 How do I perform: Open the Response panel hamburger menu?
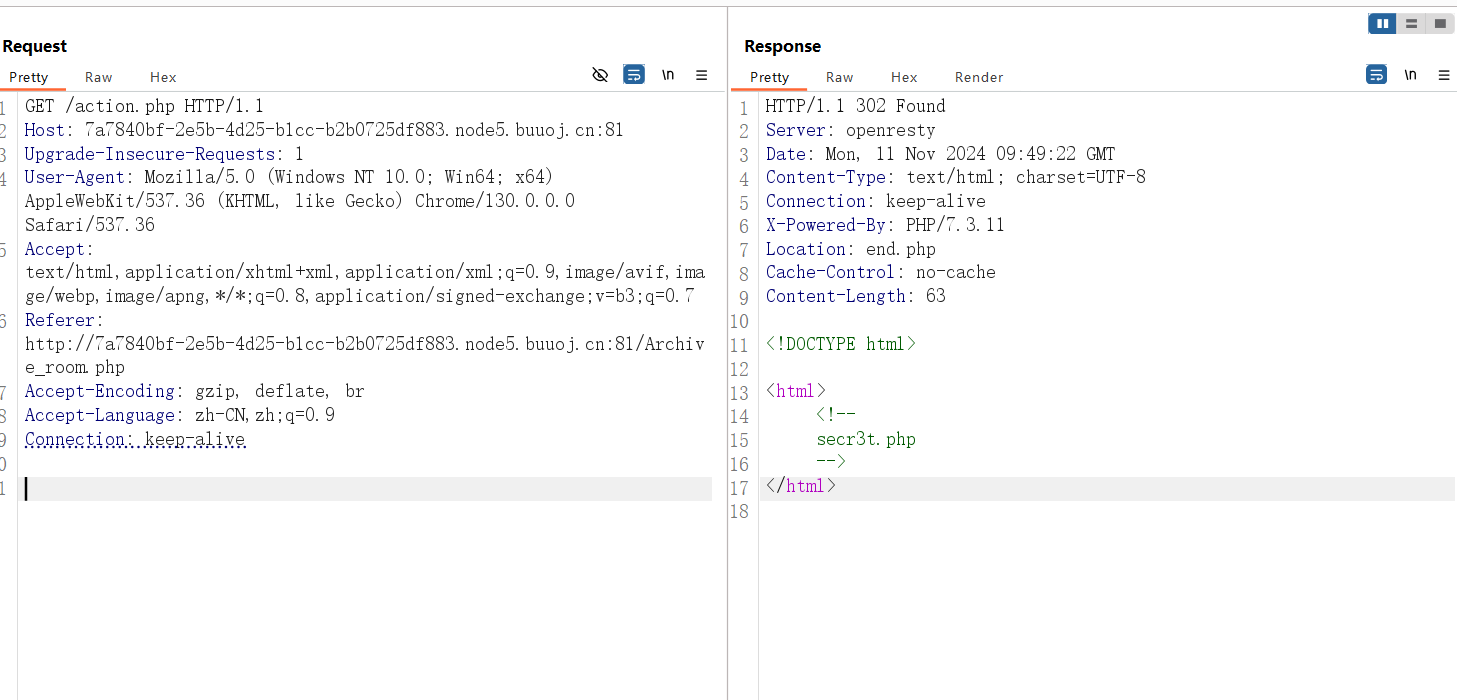click(1443, 75)
